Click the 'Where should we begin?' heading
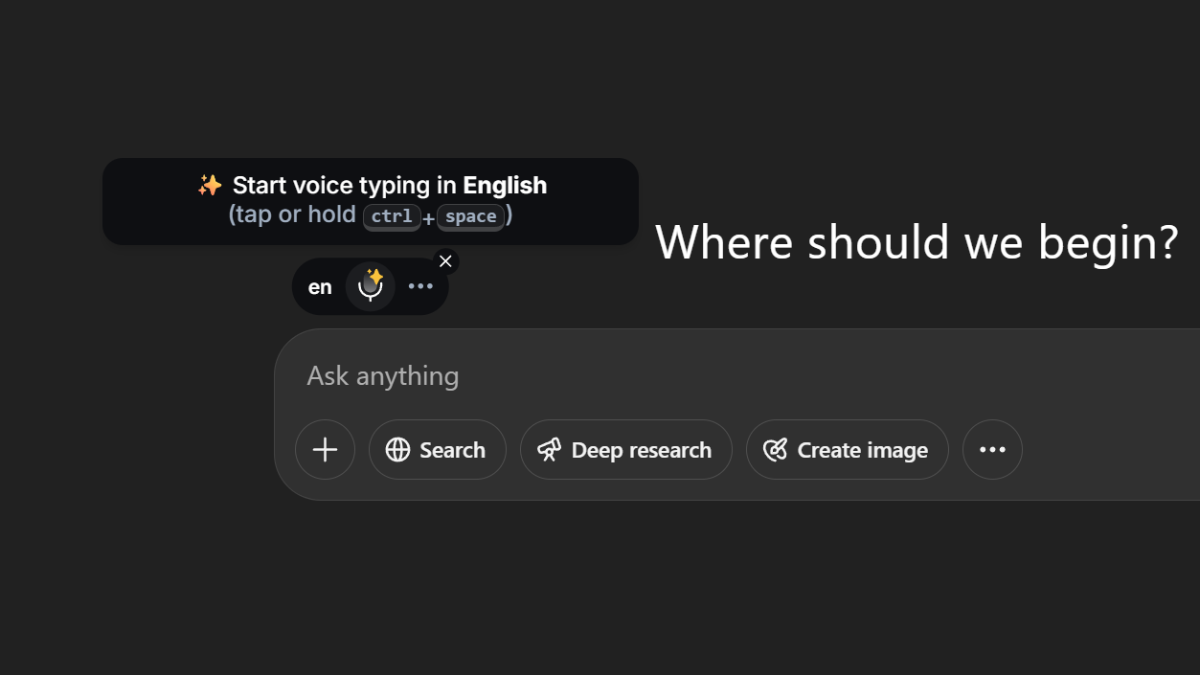 point(917,242)
